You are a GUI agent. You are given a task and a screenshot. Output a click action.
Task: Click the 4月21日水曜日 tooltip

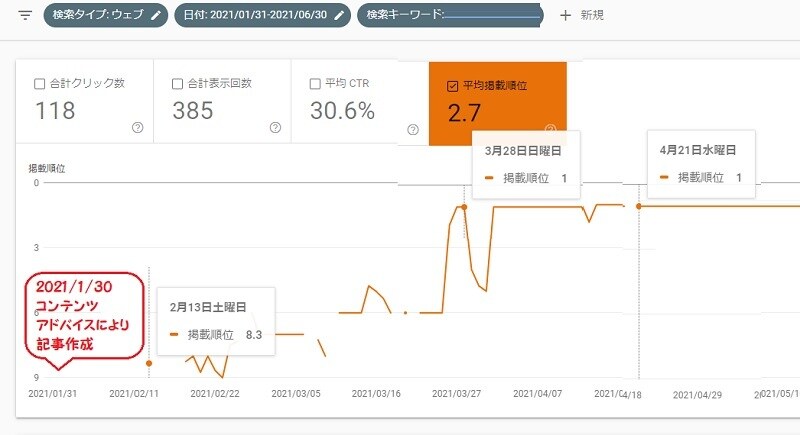[701, 164]
